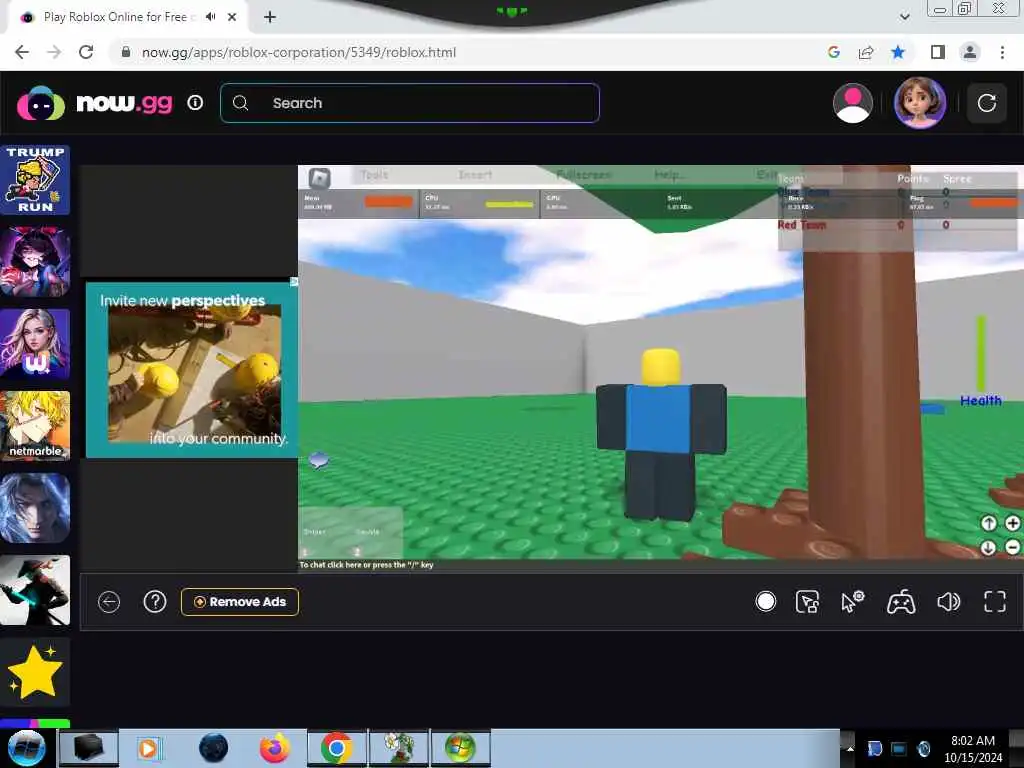Start recording with the white circle button
Screen dimensions: 1024x768
[765, 601]
